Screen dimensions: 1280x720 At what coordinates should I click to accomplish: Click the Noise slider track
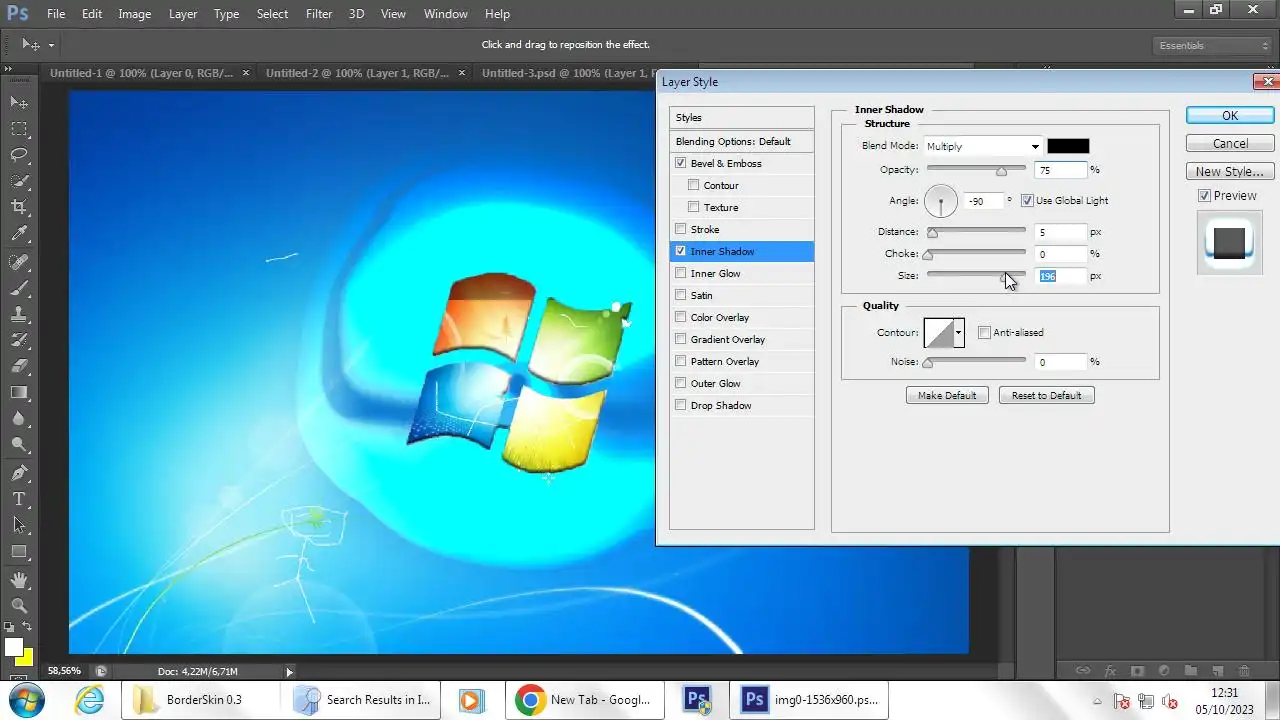tap(976, 361)
